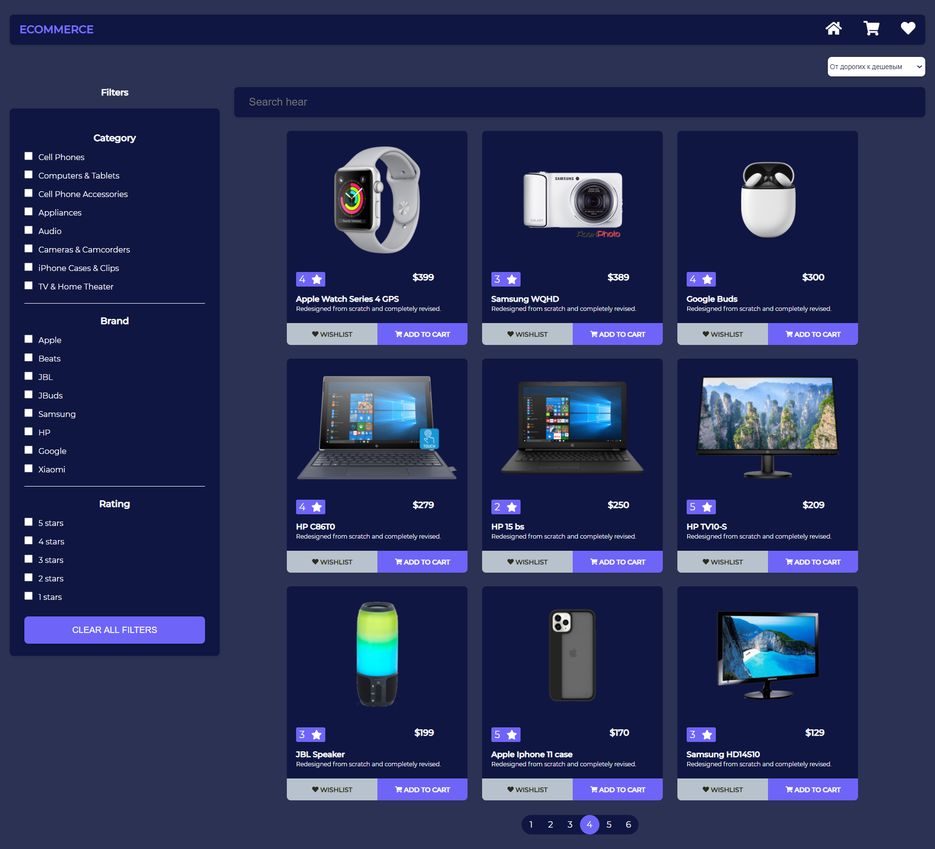Add Google Buds to cart
The height and width of the screenshot is (849, 935).
coord(813,334)
